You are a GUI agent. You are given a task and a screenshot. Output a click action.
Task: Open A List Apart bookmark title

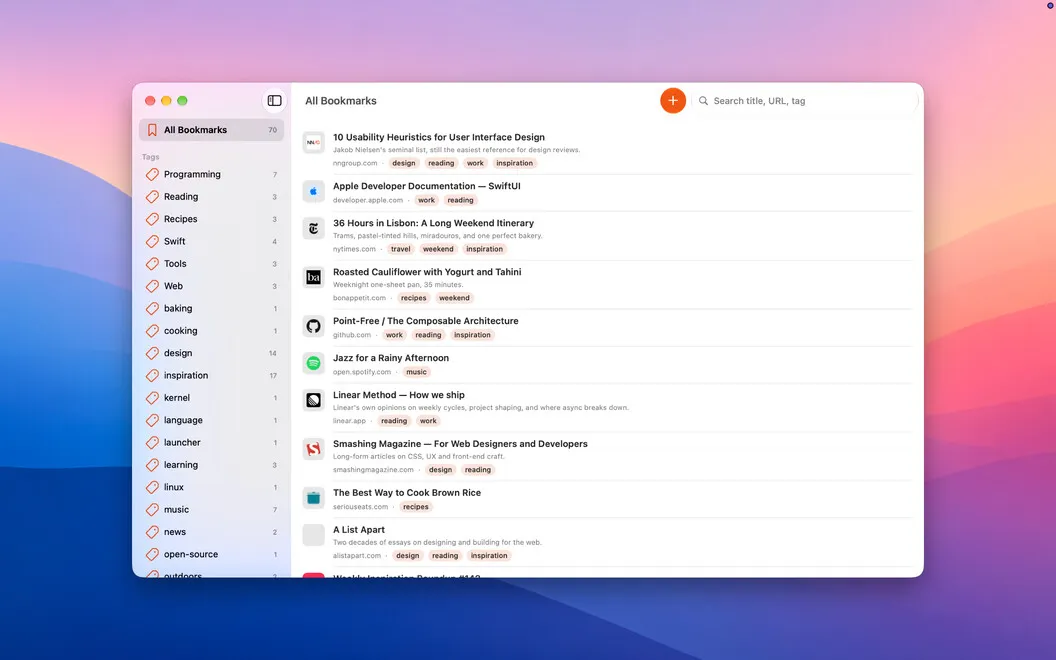(x=359, y=530)
